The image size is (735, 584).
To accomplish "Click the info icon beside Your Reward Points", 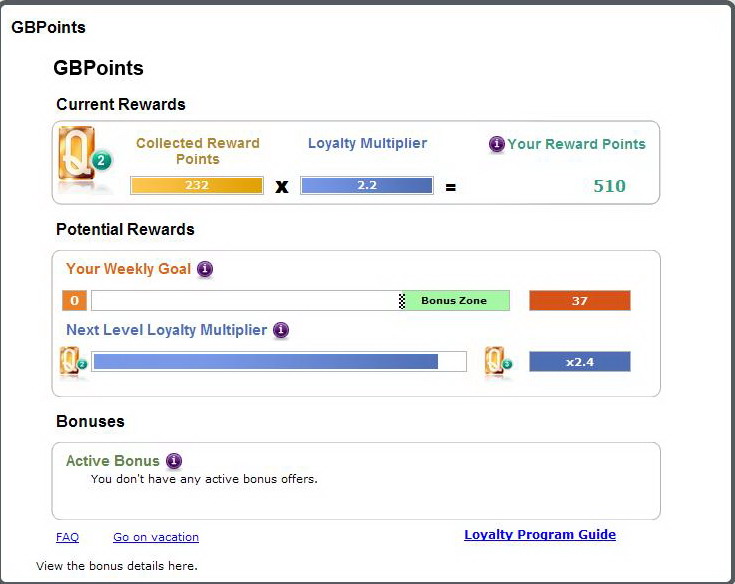I will click(x=496, y=144).
